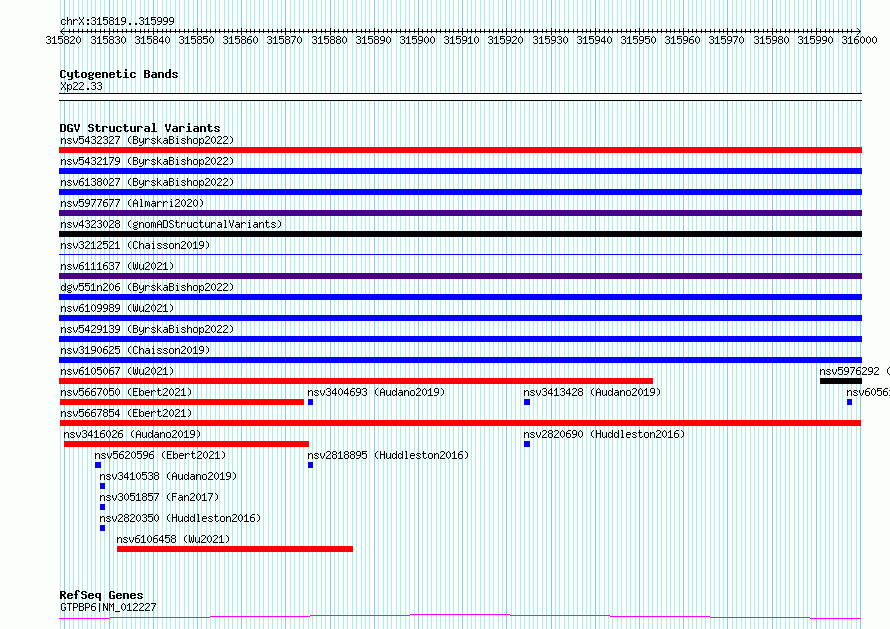Click the red bar of nsv3416026
Viewport: 890px width, 629px height.
point(186,444)
